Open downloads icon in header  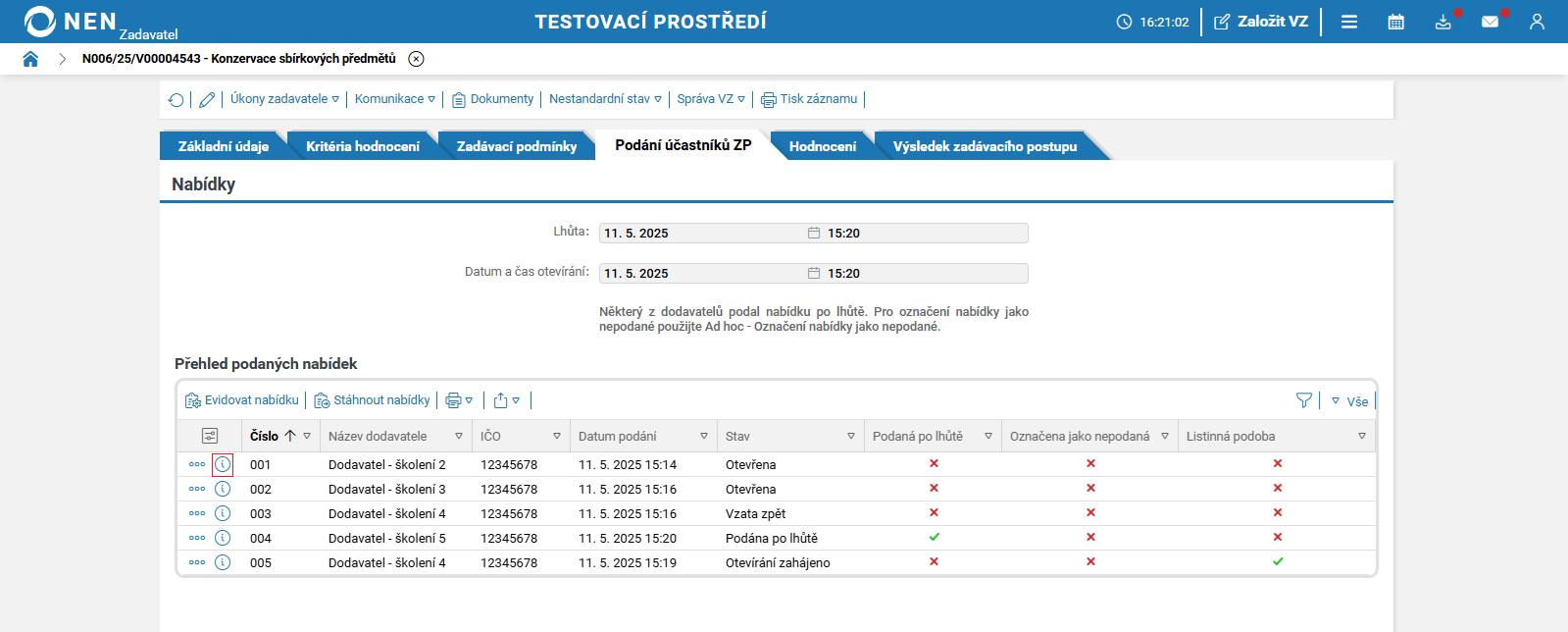1442,22
